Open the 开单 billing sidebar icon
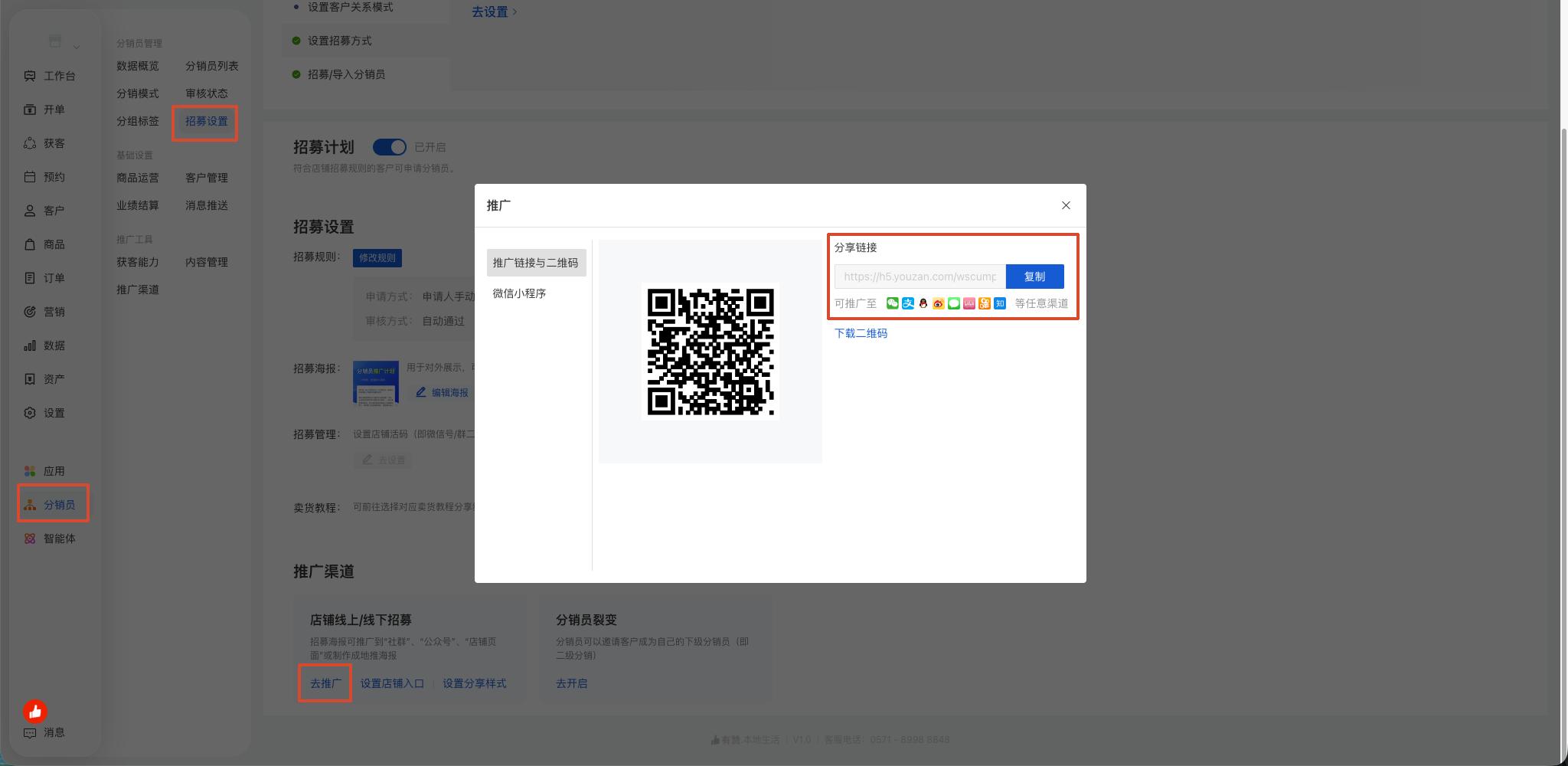This screenshot has width=1568, height=766. [x=30, y=110]
